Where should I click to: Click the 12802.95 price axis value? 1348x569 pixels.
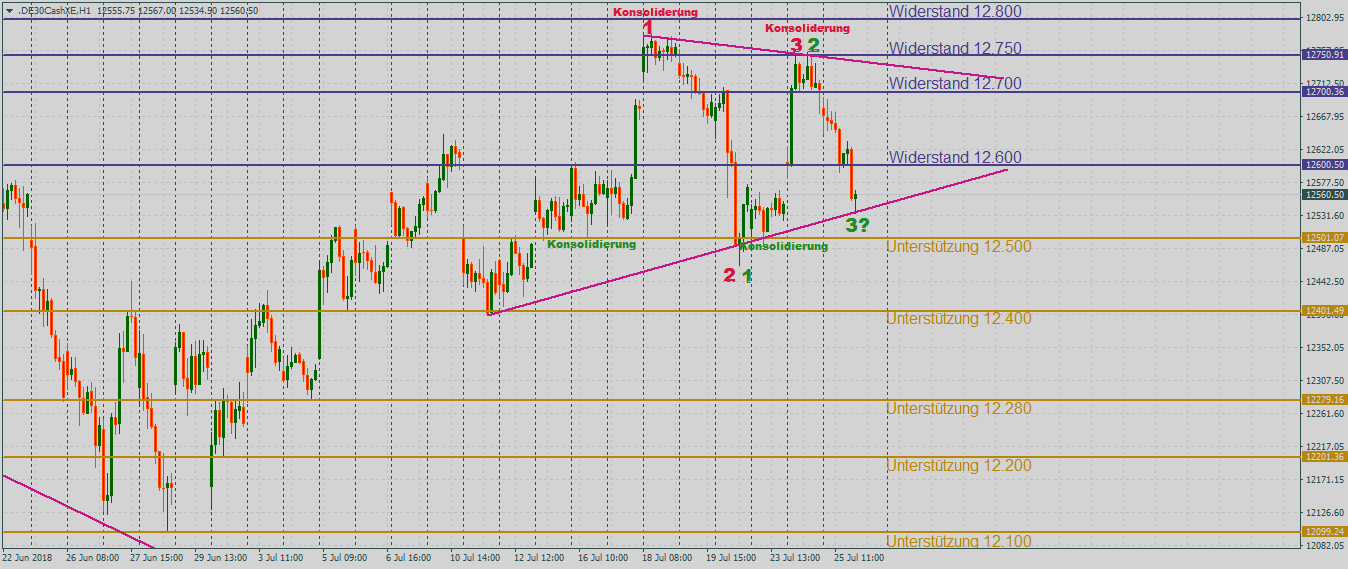tap(1324, 18)
